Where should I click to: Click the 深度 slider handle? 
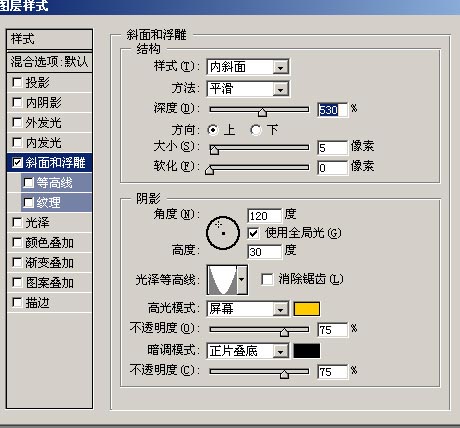(262, 112)
